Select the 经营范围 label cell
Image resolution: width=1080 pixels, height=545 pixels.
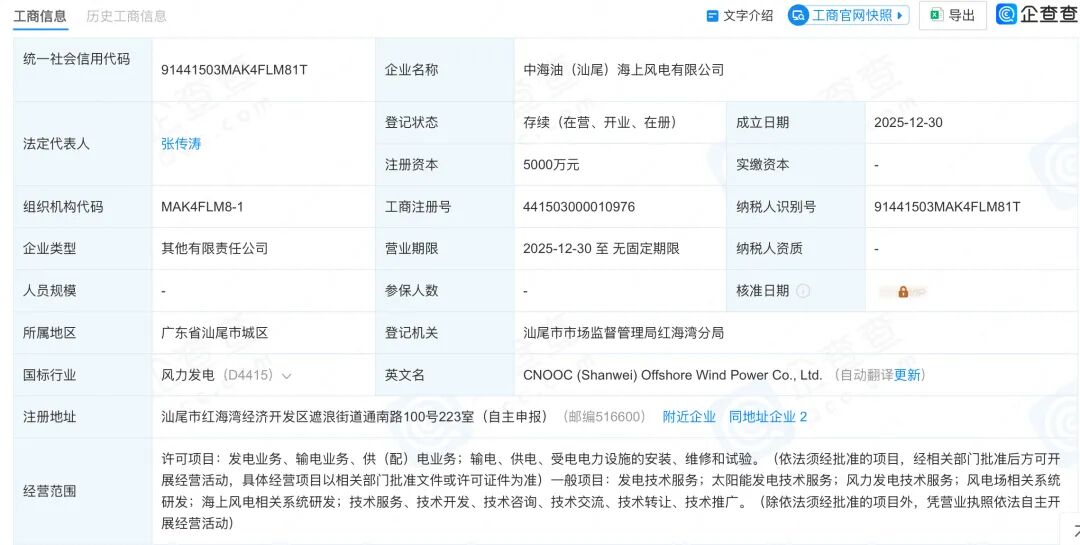(83, 491)
